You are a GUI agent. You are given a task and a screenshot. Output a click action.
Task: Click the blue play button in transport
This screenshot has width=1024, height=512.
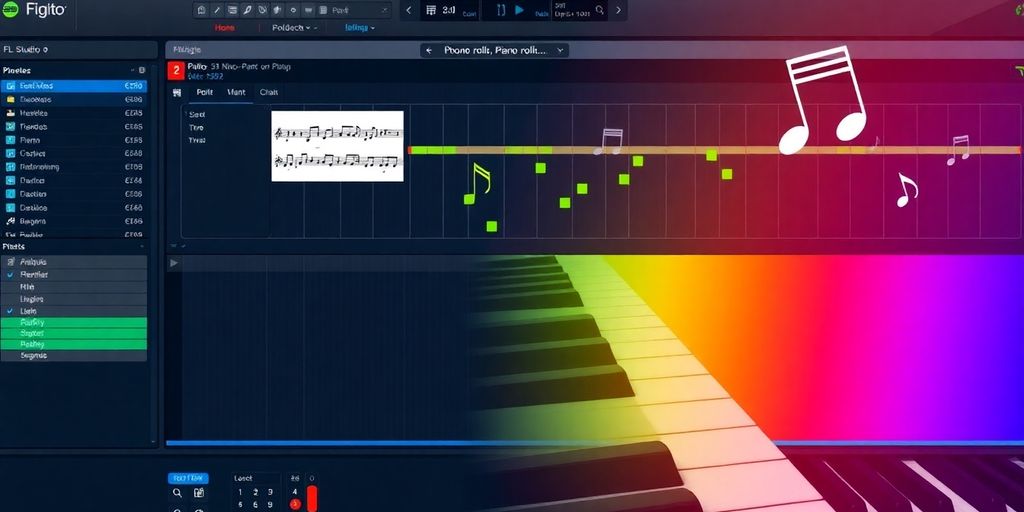tap(519, 11)
